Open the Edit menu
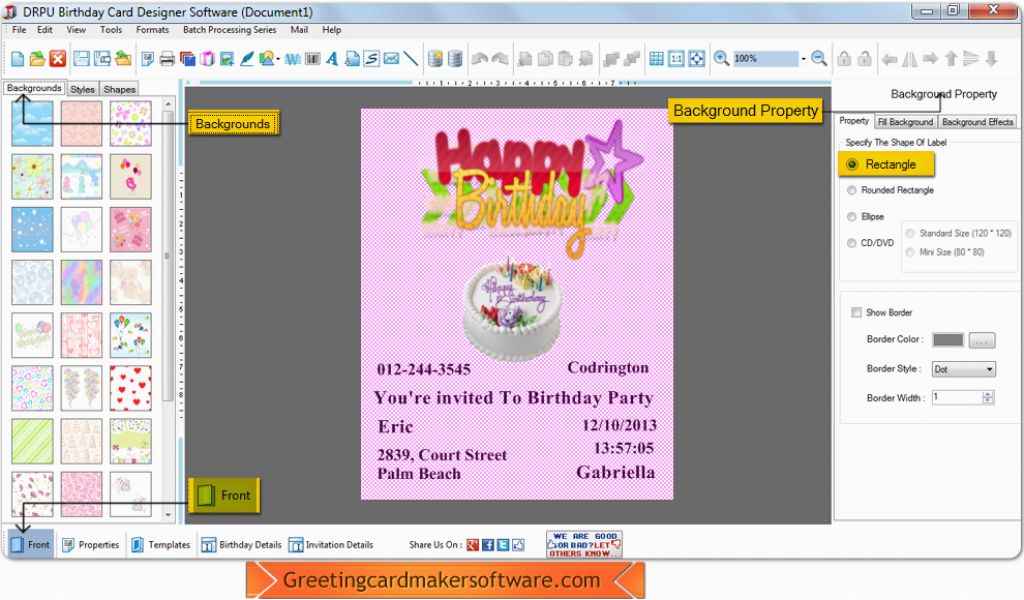 44,30
